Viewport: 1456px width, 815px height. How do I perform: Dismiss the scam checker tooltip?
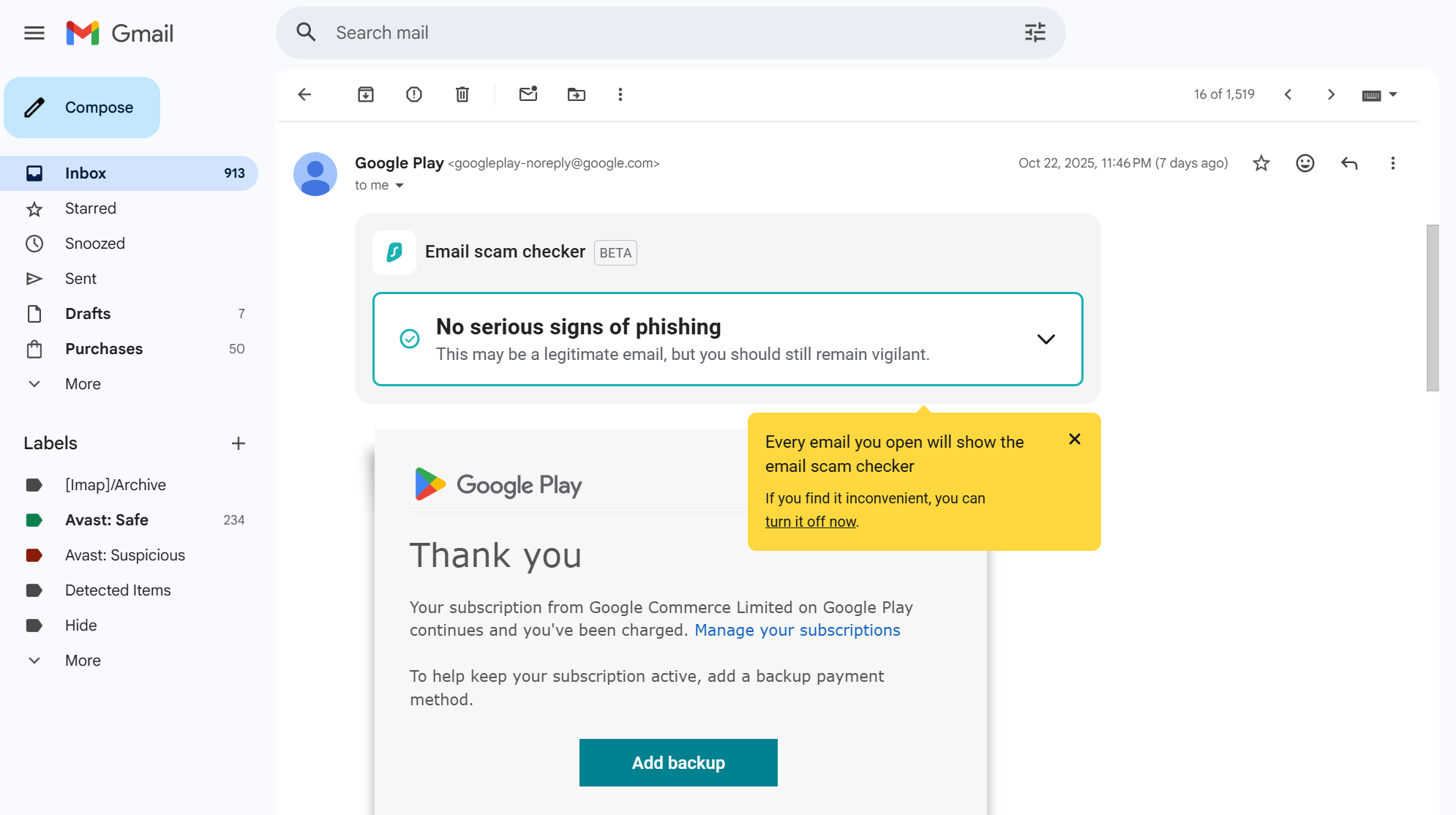[x=1074, y=439]
